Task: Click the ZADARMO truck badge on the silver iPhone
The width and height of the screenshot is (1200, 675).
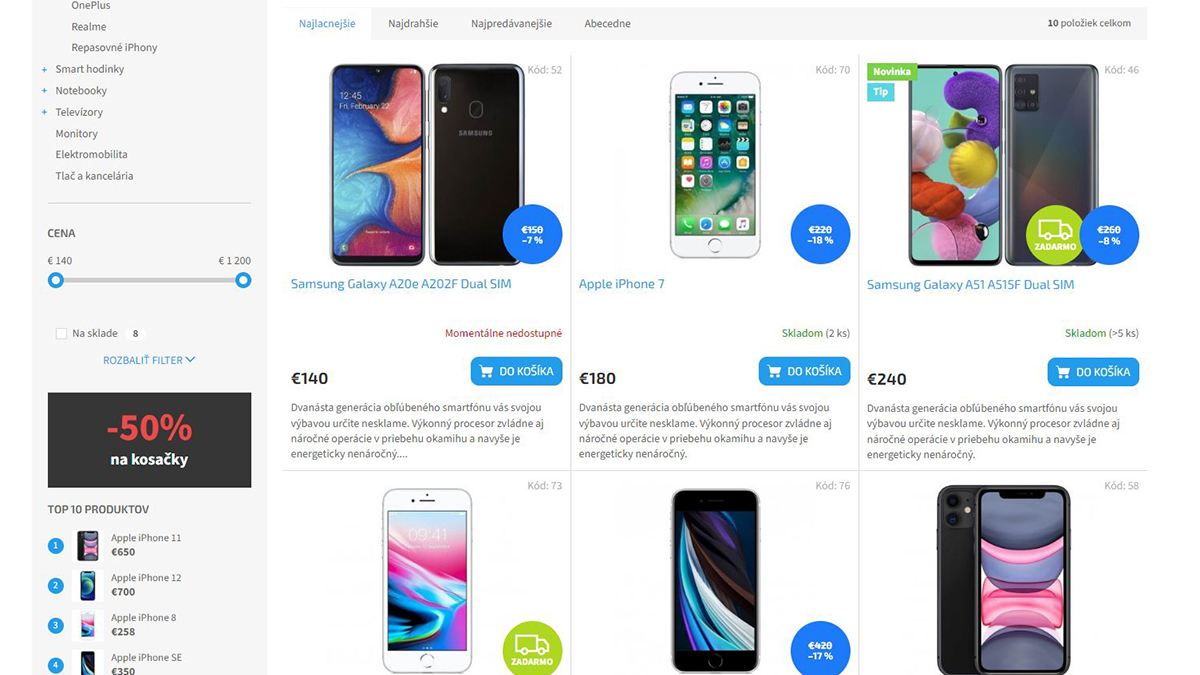Action: click(x=532, y=650)
